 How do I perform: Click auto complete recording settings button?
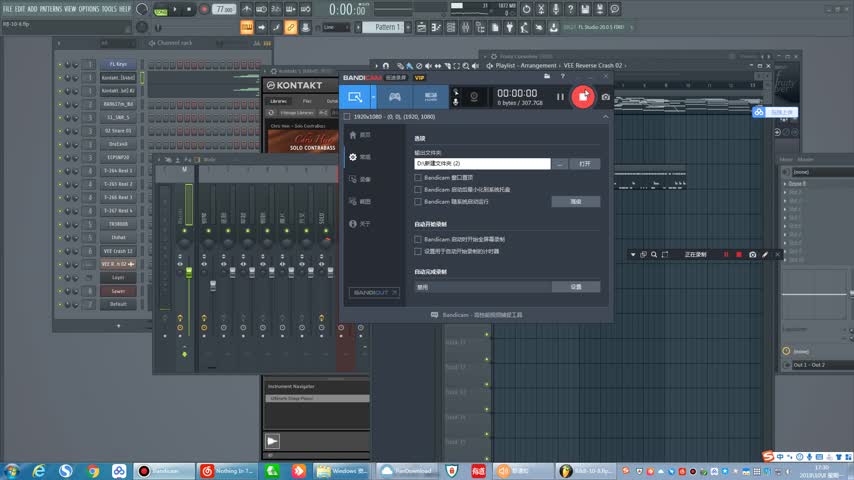pyautogui.click(x=576, y=287)
